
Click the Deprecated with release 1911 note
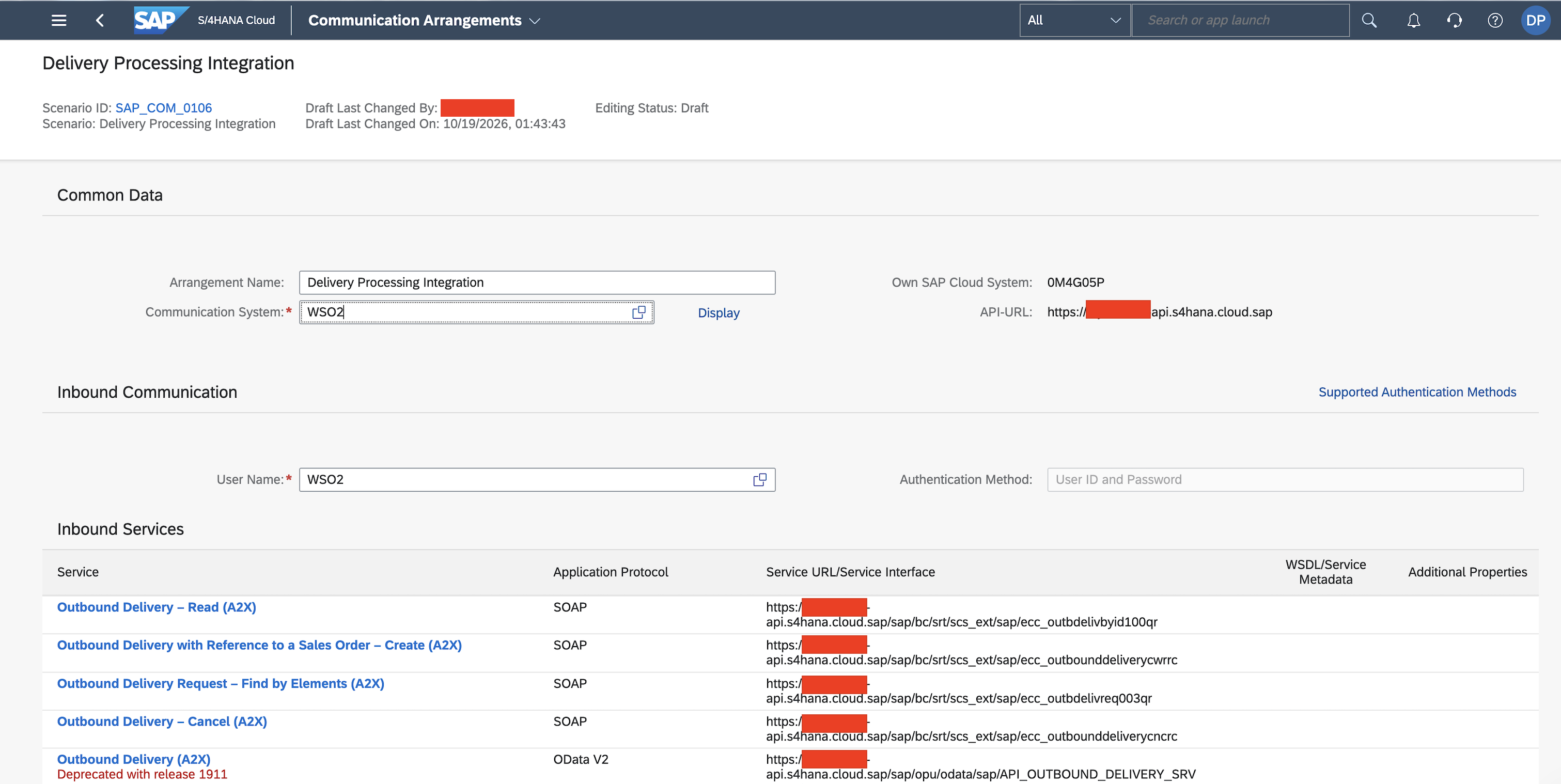point(143,774)
